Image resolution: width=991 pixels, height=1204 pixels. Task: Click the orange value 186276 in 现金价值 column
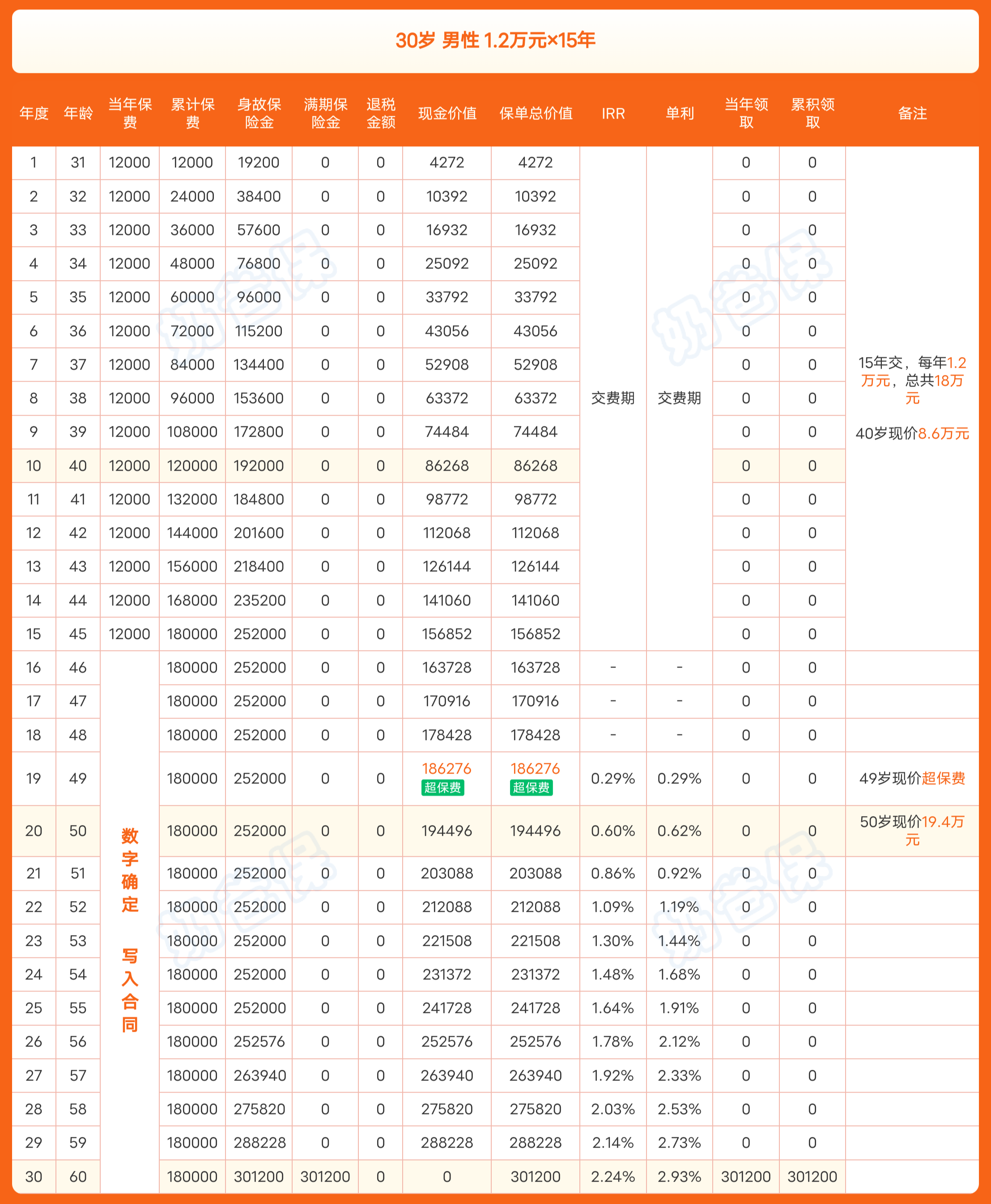point(447,768)
